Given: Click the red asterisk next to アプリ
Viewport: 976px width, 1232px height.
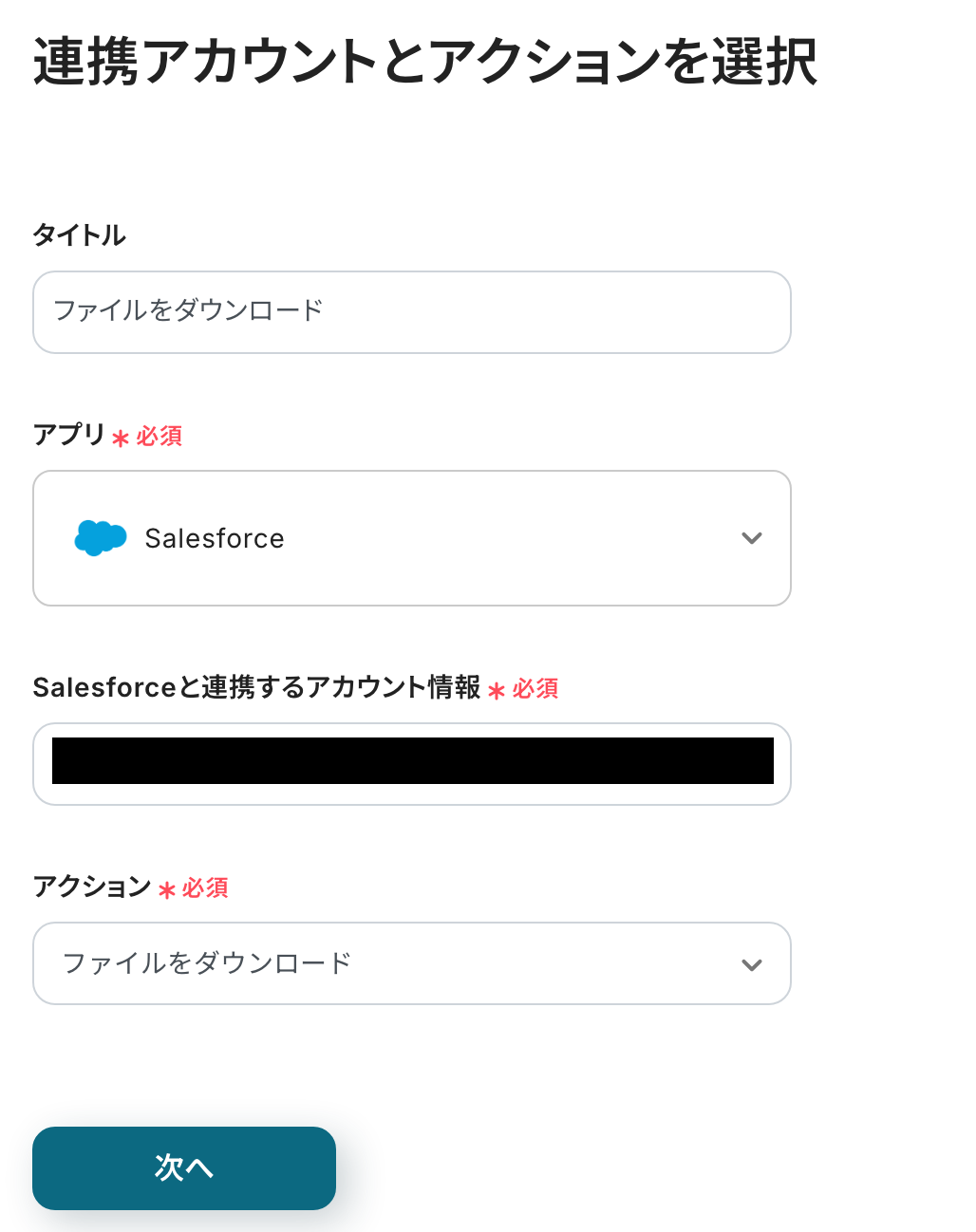Looking at the screenshot, I should (121, 439).
